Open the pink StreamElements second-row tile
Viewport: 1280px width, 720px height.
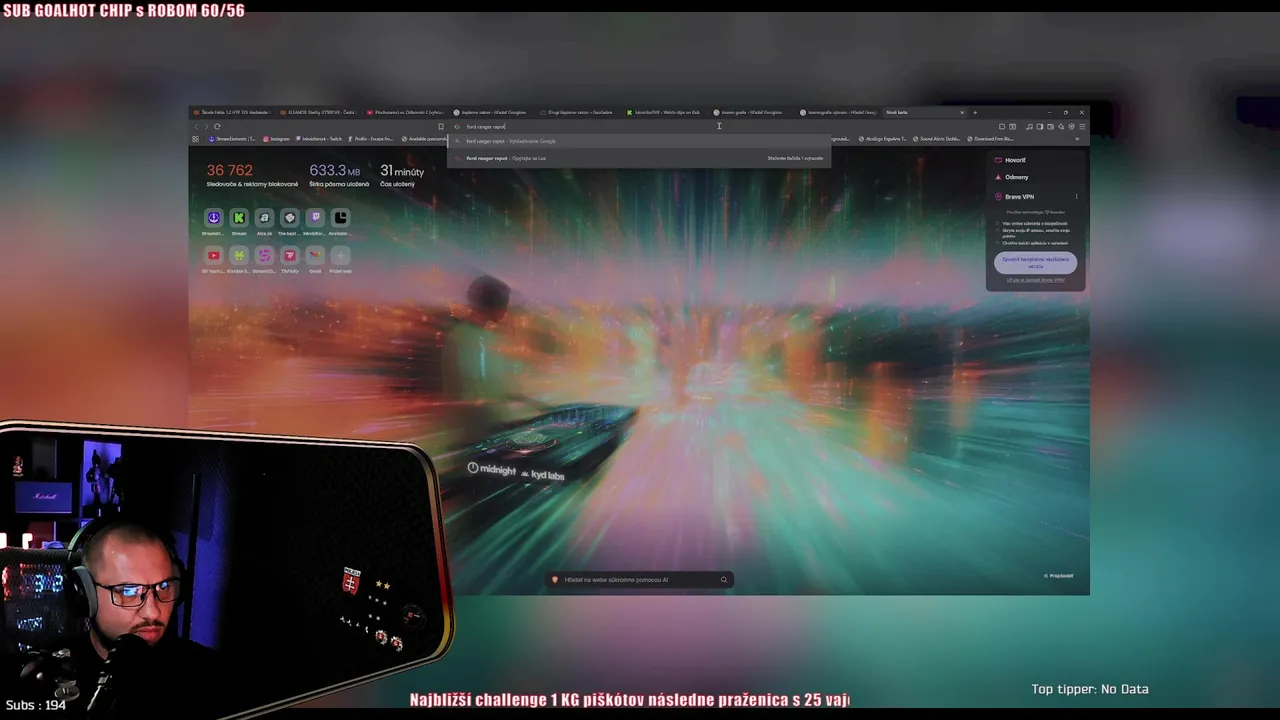[264, 256]
